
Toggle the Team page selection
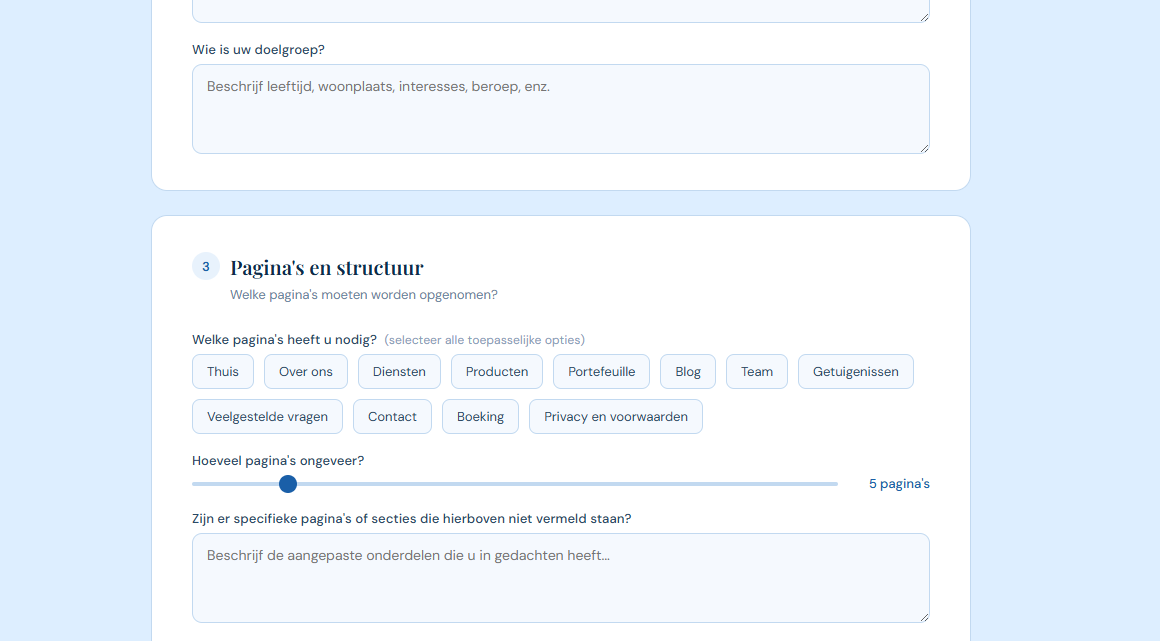click(756, 371)
